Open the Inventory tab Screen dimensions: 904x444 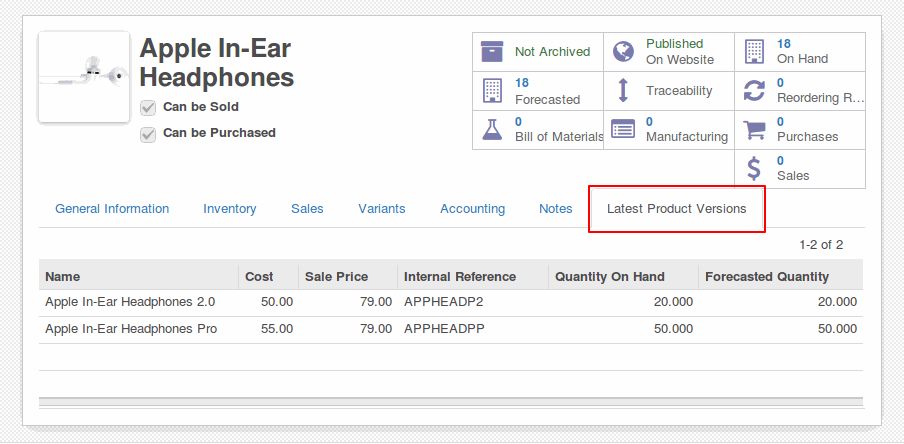(x=229, y=209)
